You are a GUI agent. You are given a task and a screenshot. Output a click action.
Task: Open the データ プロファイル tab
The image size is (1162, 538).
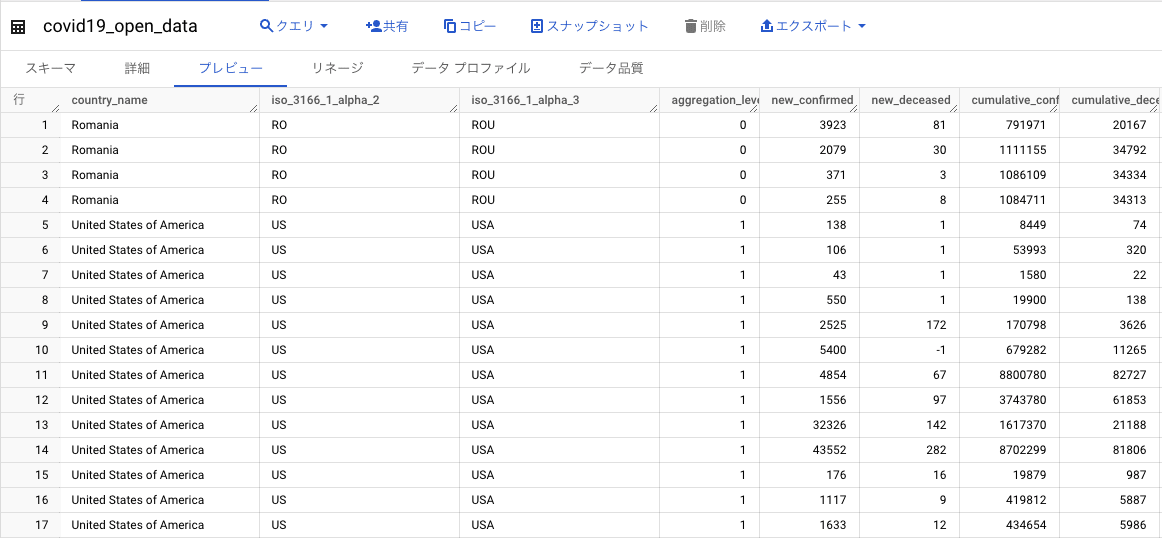pyautogui.click(x=471, y=68)
